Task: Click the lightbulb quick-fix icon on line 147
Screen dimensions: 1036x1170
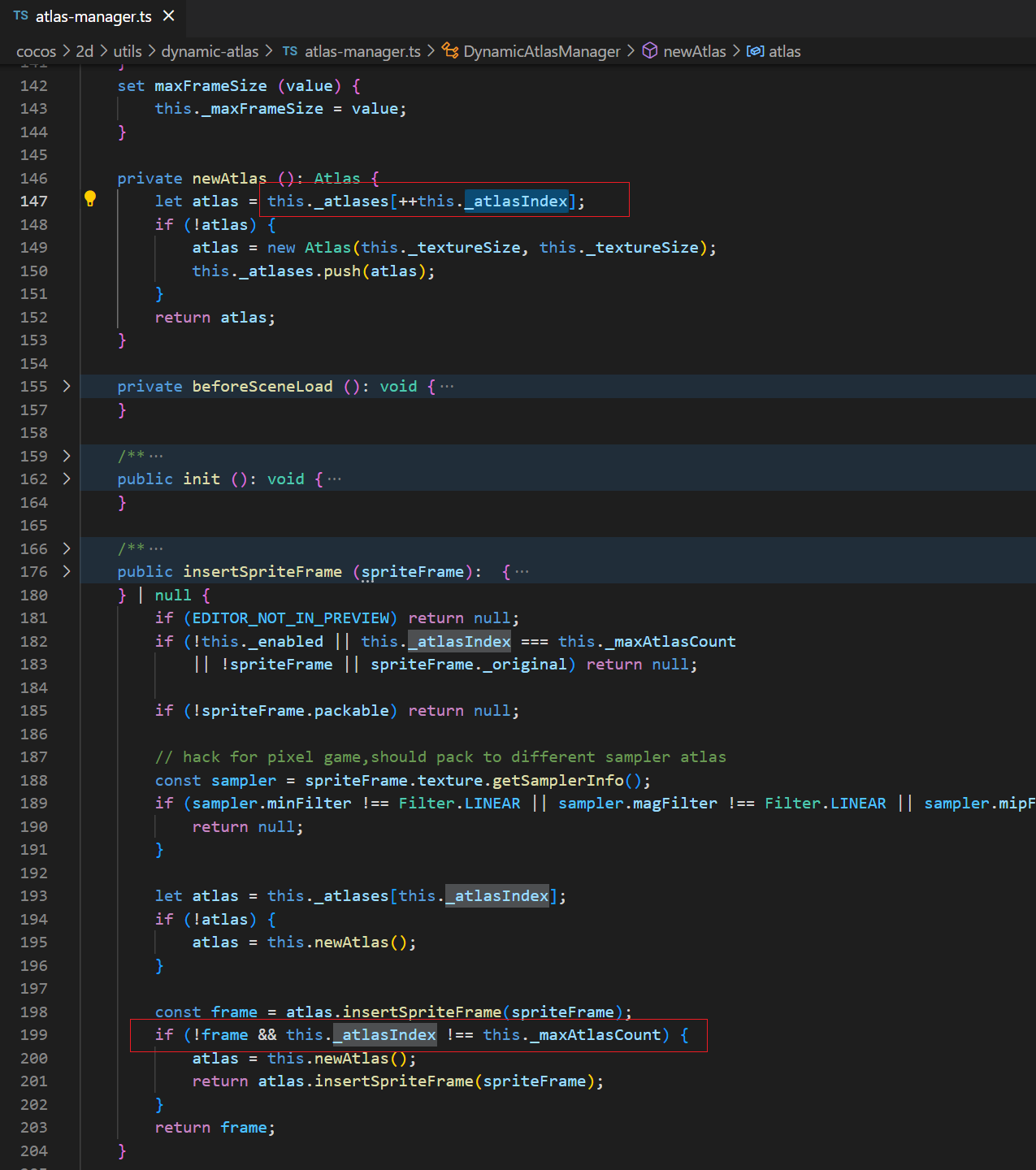Action: [x=90, y=198]
